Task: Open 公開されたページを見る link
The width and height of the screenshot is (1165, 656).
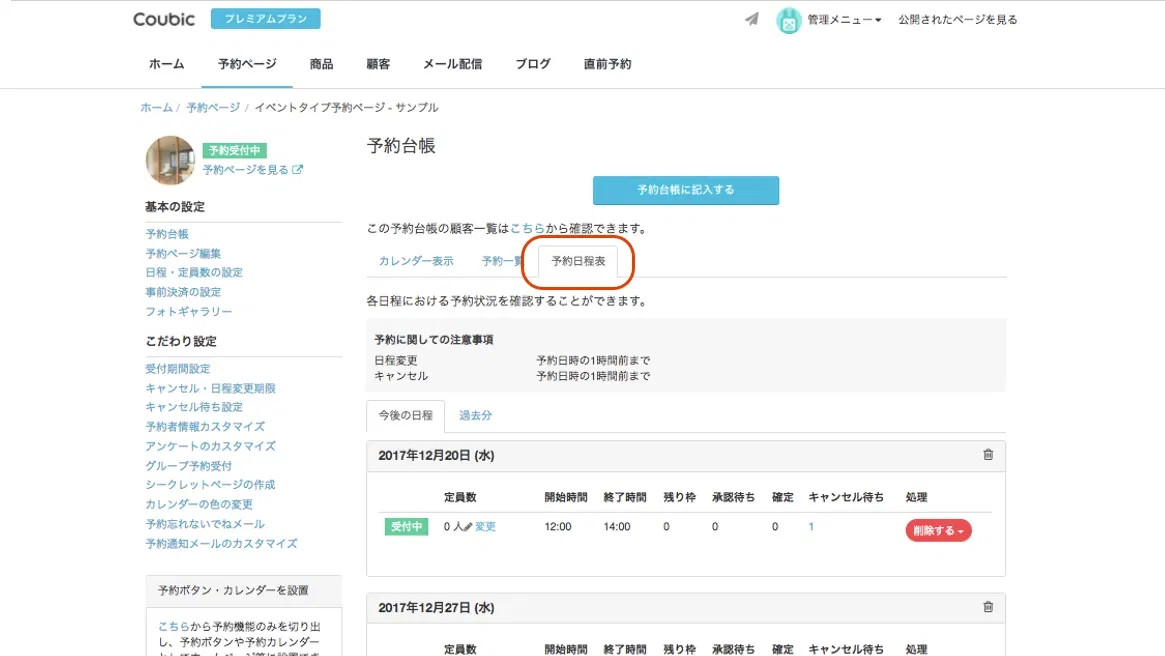Action: pos(958,20)
